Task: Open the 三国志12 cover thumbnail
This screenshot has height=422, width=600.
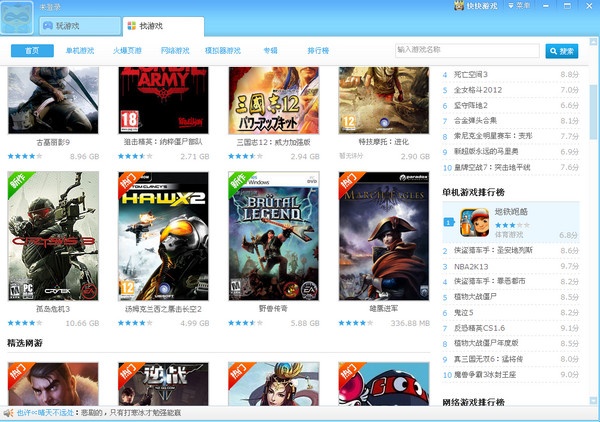Action: [274, 100]
